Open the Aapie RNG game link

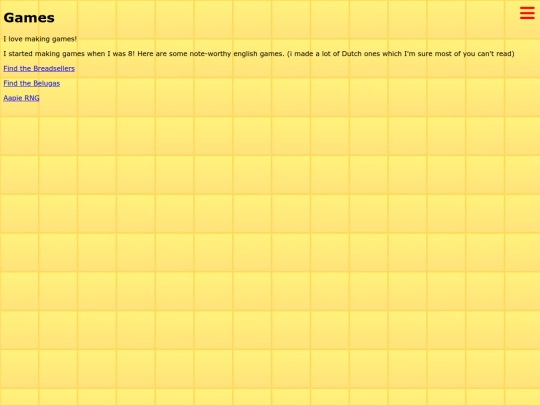click(x=21, y=98)
